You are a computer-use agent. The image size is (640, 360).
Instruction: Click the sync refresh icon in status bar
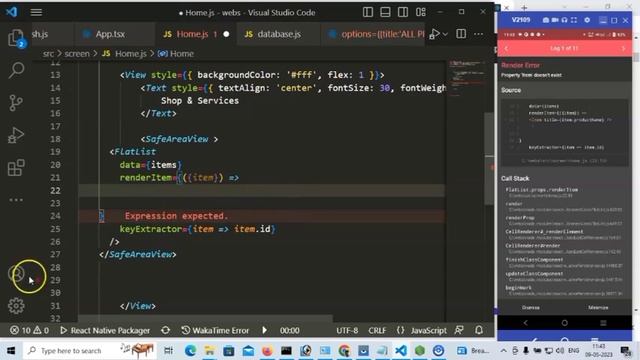coord(165,330)
